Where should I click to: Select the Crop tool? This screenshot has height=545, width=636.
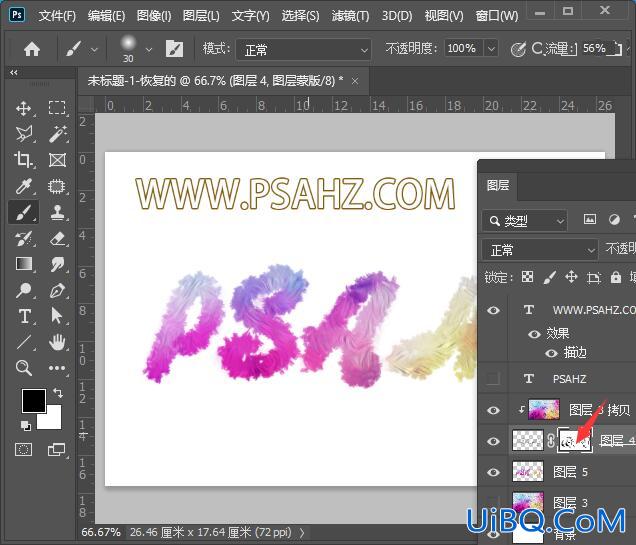pos(23,160)
